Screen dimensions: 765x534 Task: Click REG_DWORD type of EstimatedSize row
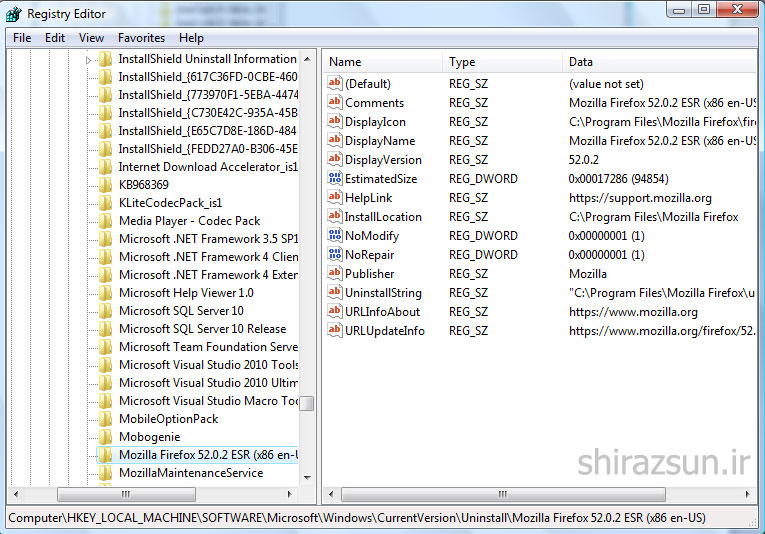(x=483, y=179)
